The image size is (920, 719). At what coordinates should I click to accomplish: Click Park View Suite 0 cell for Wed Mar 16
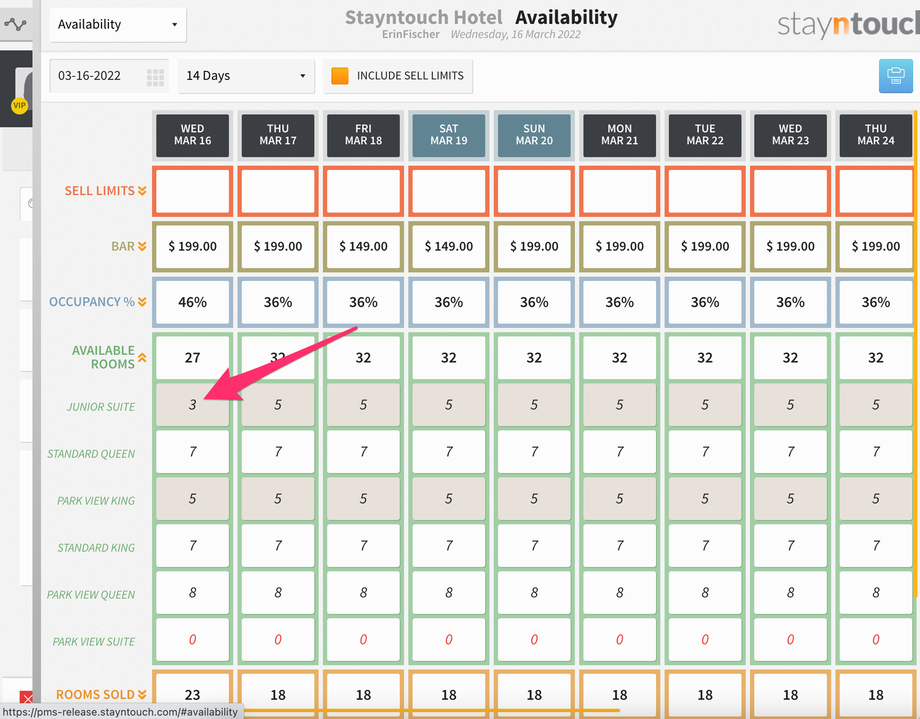tap(192, 639)
